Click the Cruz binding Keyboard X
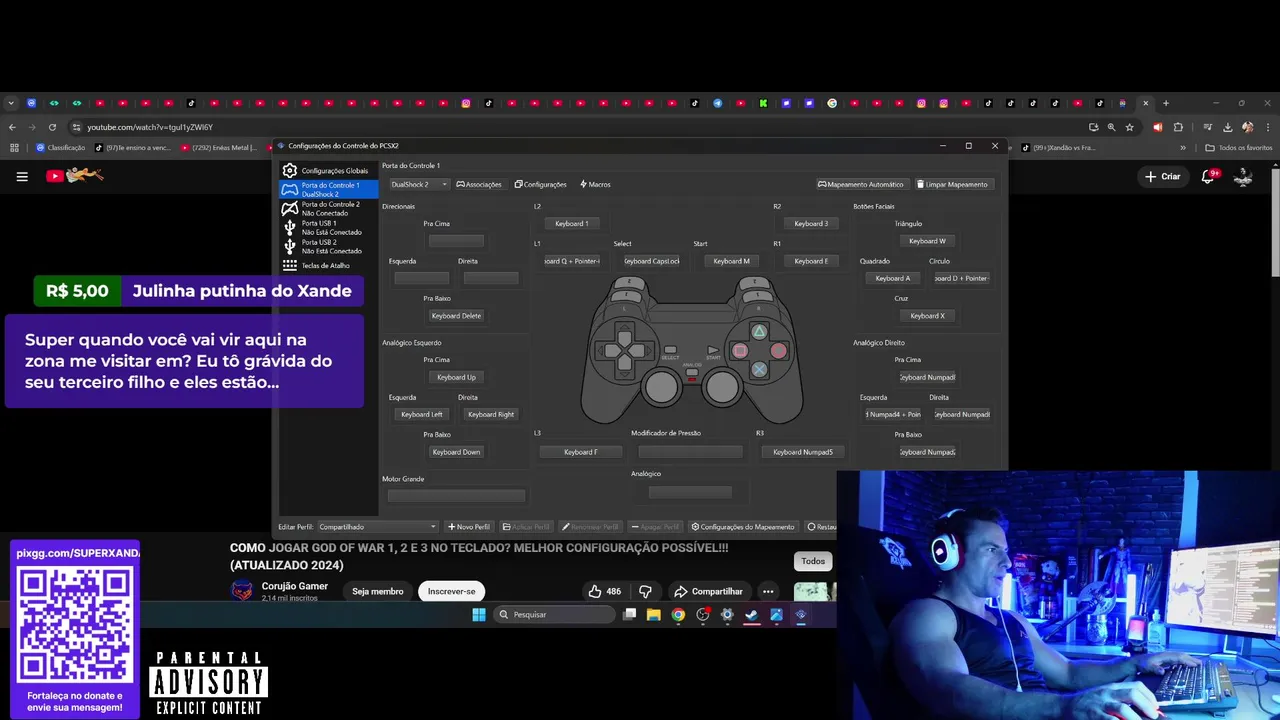 pos(927,316)
